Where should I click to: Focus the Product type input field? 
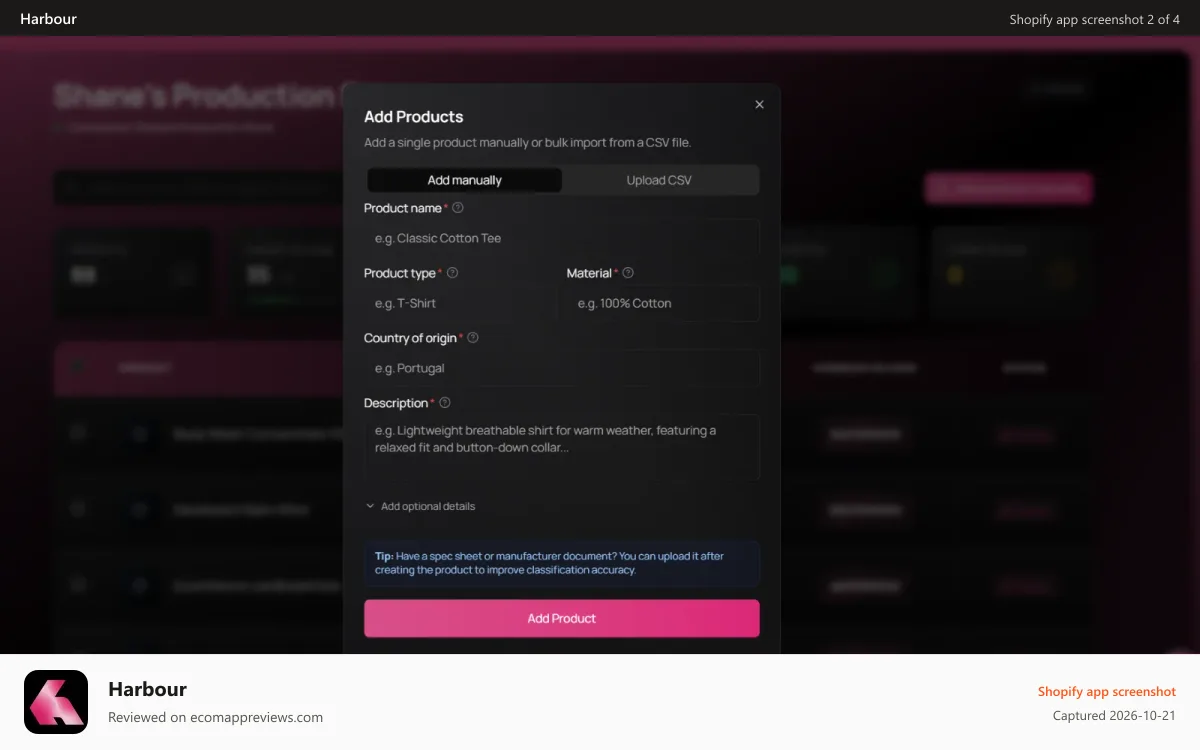coord(460,303)
